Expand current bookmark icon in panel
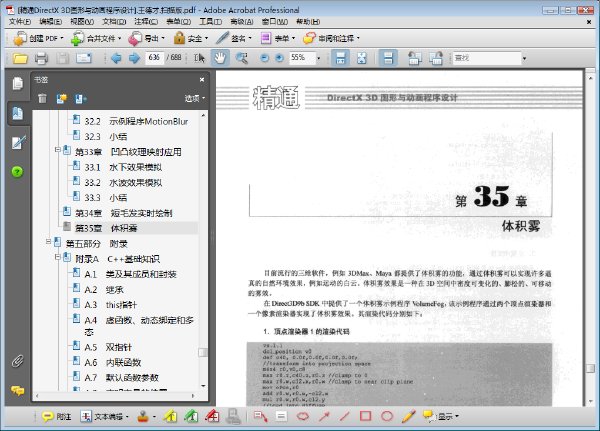Image resolution: width=600 pixels, height=431 pixels. [x=80, y=99]
